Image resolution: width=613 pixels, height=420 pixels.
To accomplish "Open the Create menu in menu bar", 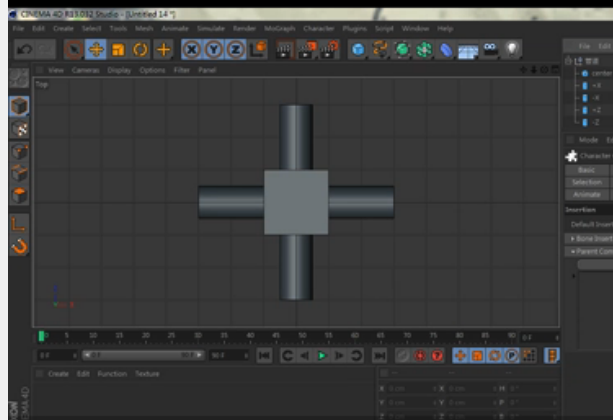I will point(63,29).
